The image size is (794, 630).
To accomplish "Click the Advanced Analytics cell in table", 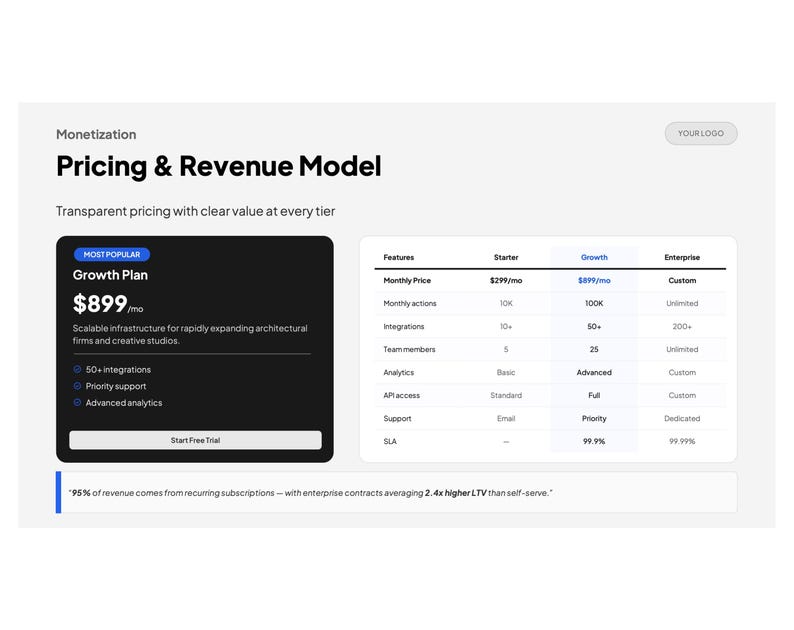I will [x=594, y=373].
